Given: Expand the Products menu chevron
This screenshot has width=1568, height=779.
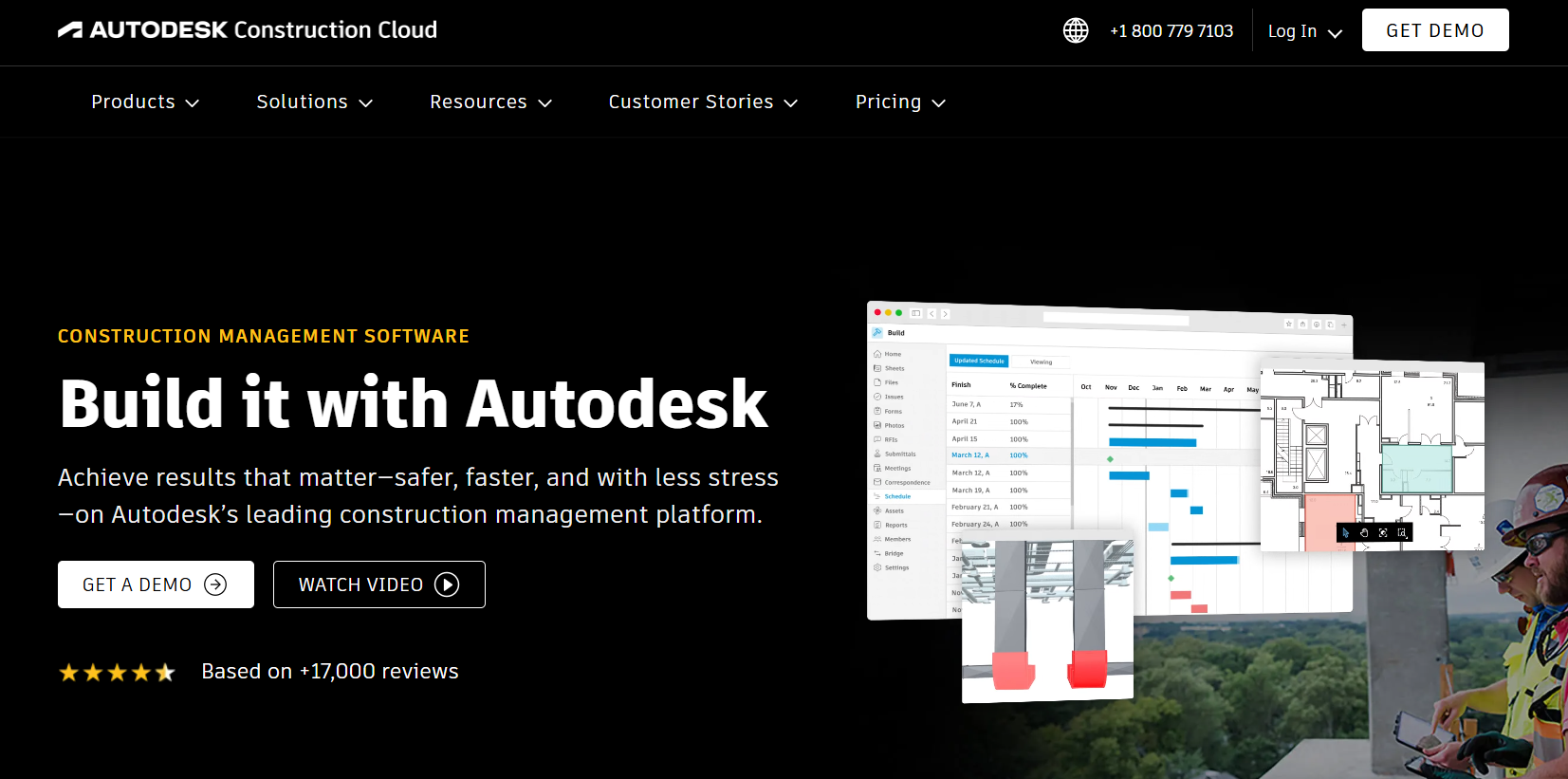Looking at the screenshot, I should pos(193,102).
